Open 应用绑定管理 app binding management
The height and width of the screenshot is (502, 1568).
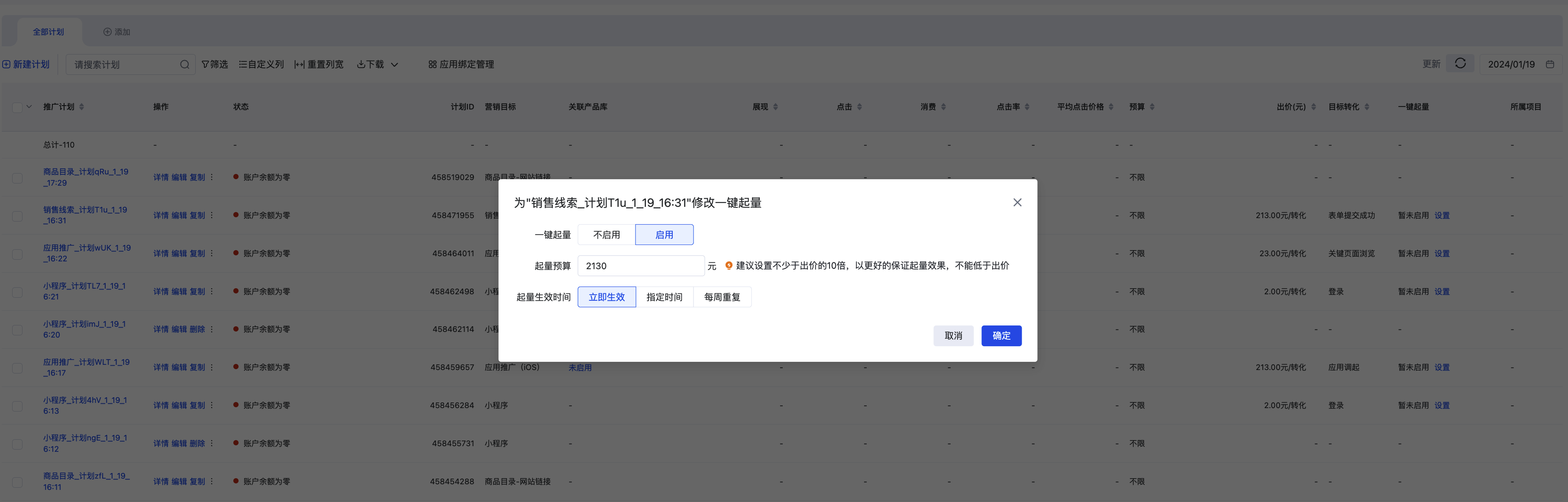coord(461,64)
